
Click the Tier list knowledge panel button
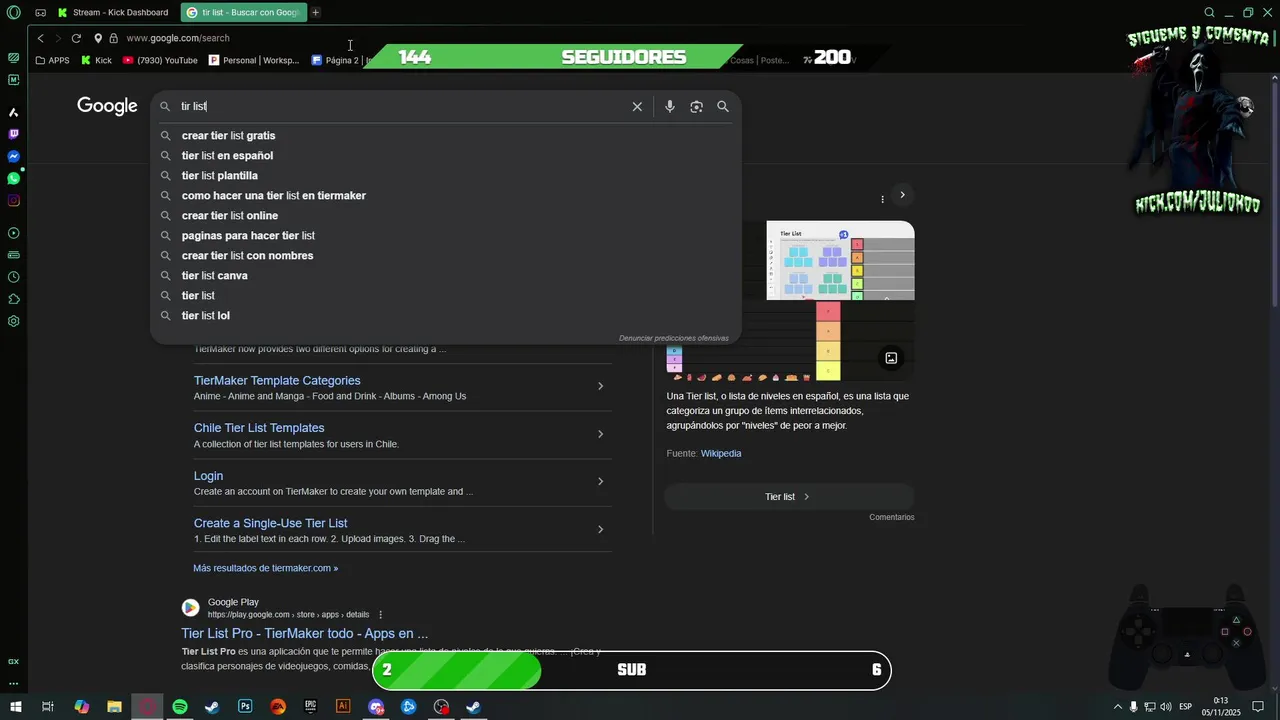[x=789, y=497]
